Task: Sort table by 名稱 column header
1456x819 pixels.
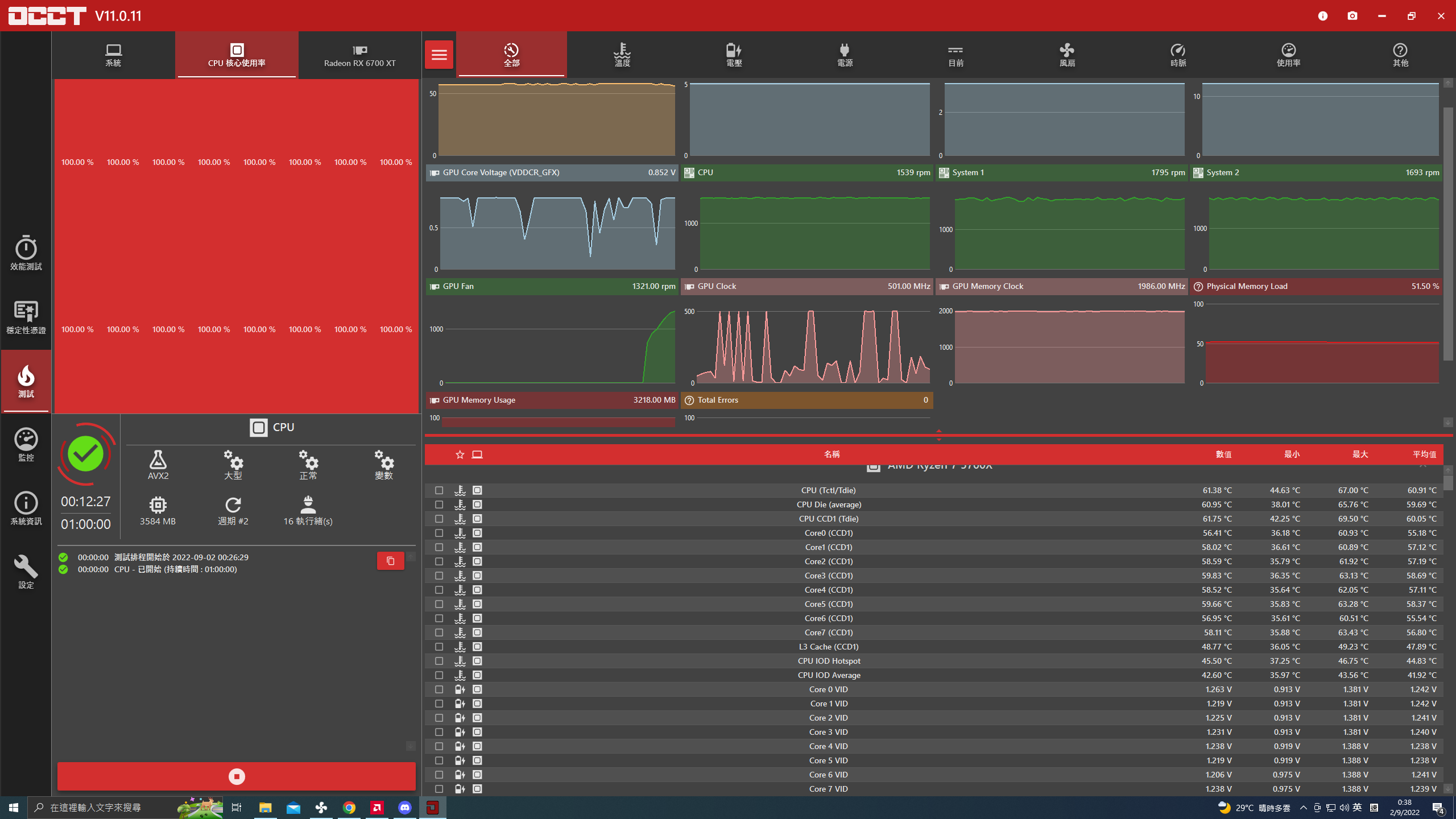Action: [x=832, y=454]
